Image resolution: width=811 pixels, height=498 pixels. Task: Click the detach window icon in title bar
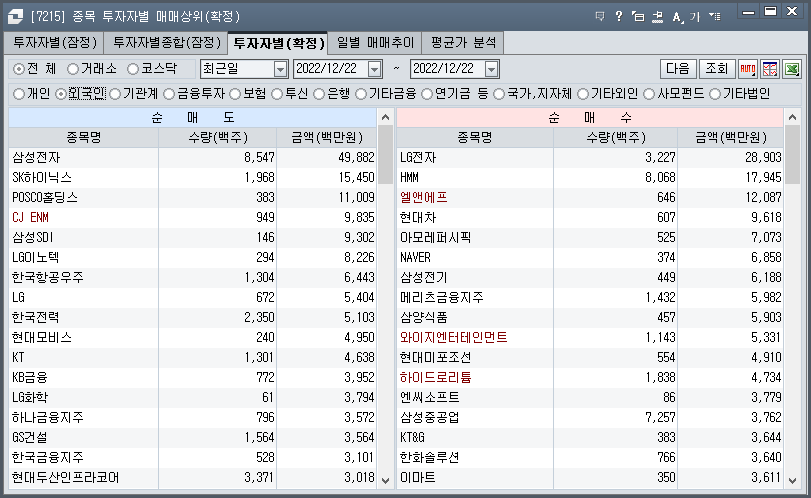coord(638,17)
